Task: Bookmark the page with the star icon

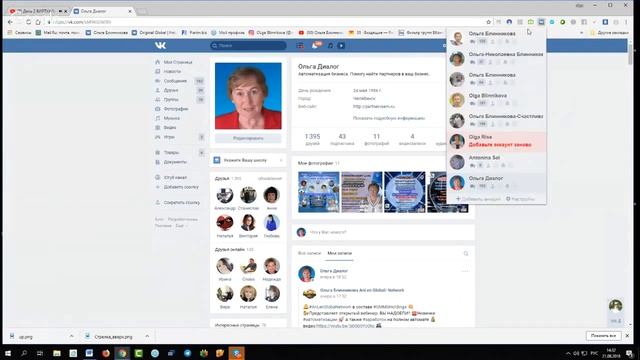Action: pyautogui.click(x=489, y=22)
